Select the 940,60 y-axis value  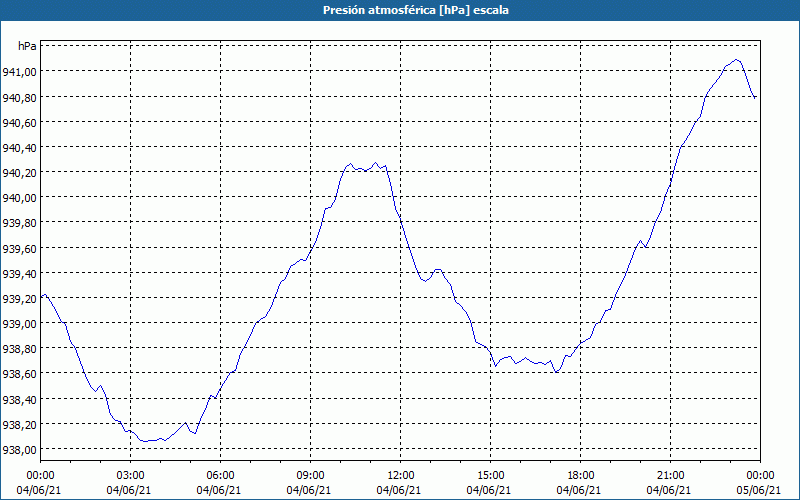coord(19,122)
